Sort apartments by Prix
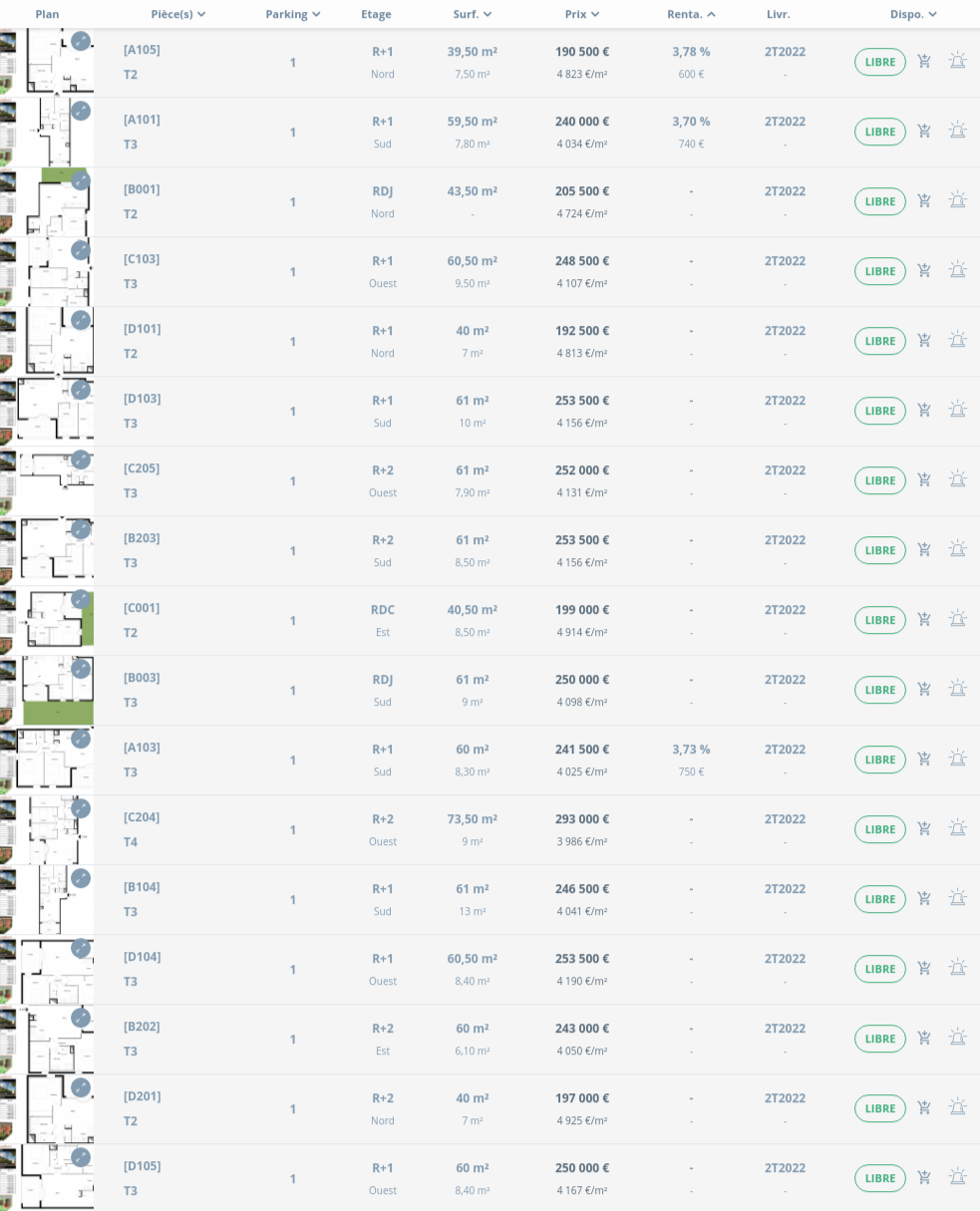 click(581, 14)
